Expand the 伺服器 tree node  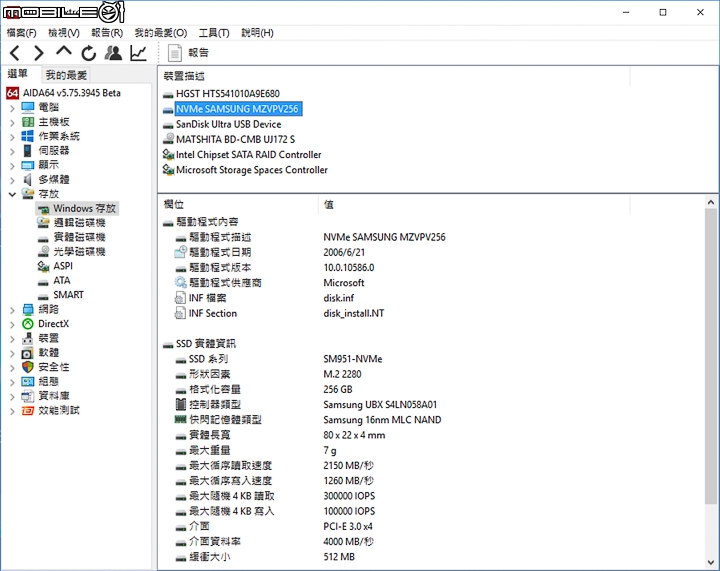pyautogui.click(x=12, y=151)
